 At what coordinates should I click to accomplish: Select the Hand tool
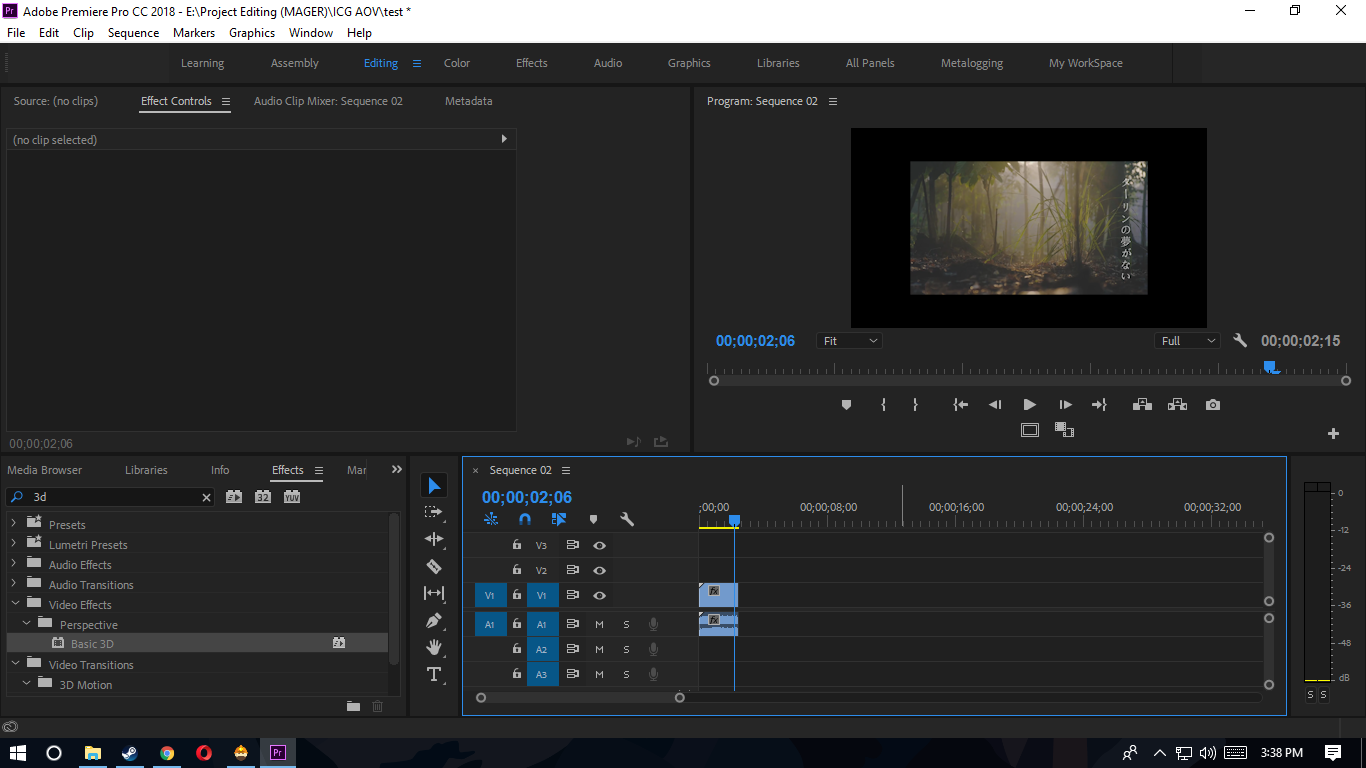pyautogui.click(x=434, y=647)
